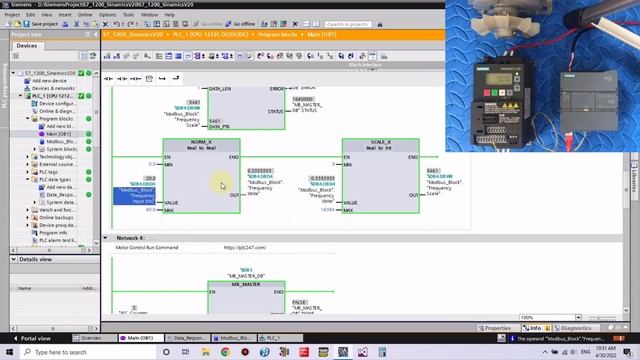This screenshot has height=360, width=640.
Task: Click highlighted Frequency Input operand at NORM_X VALUE
Action: 134,196
